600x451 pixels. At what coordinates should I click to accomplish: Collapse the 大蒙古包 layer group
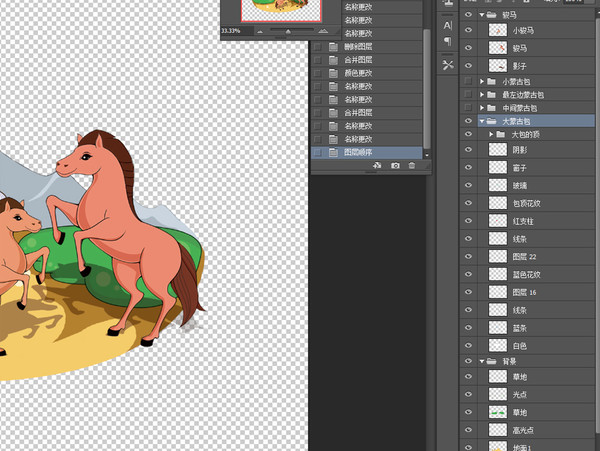pyautogui.click(x=482, y=121)
